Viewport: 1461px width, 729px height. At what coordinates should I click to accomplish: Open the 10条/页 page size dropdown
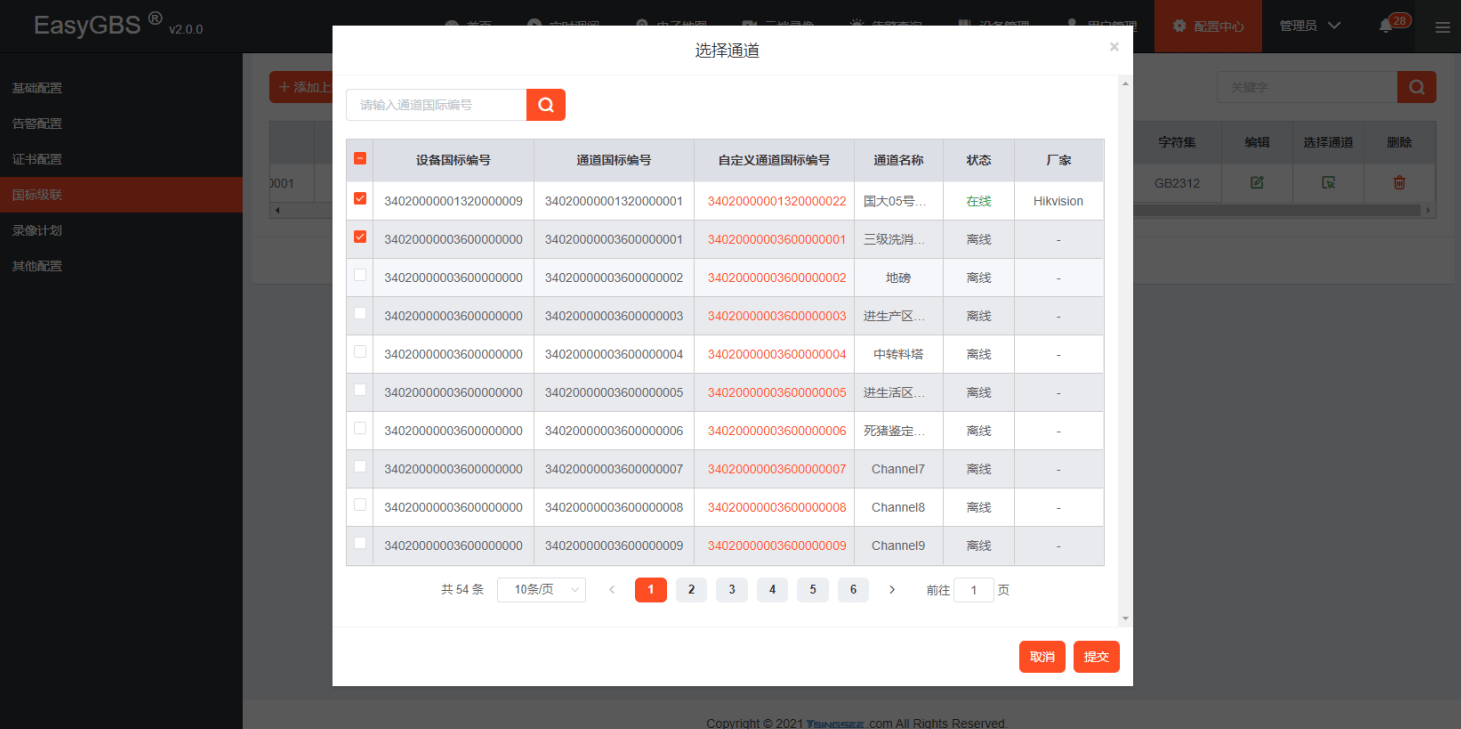pyautogui.click(x=541, y=590)
